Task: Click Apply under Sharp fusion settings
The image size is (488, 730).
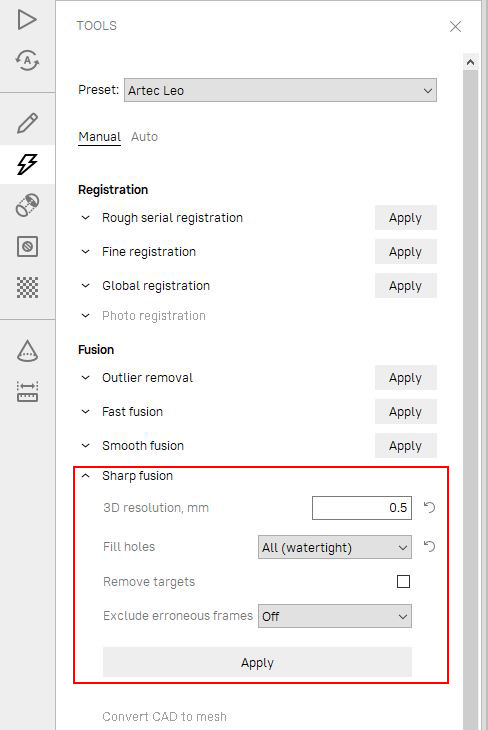Action: [257, 662]
